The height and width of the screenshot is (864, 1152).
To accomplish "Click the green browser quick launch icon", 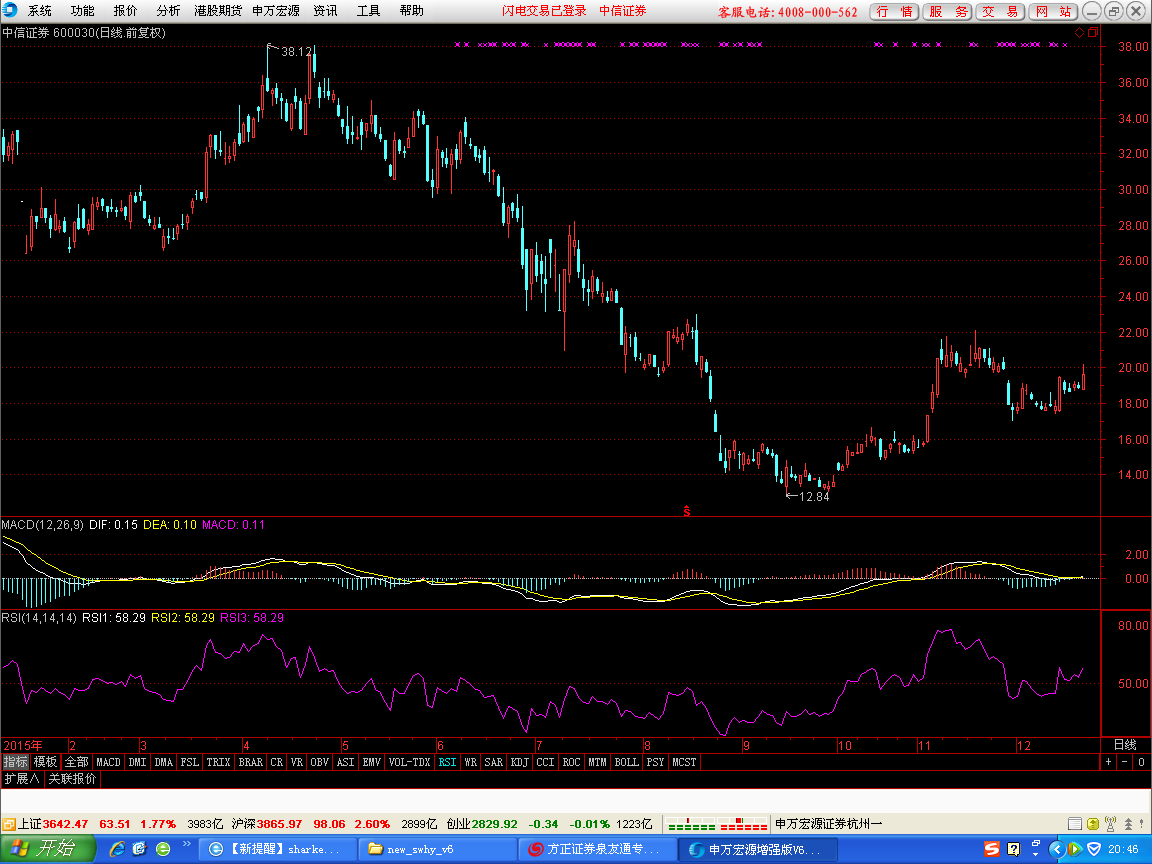I will (x=163, y=849).
